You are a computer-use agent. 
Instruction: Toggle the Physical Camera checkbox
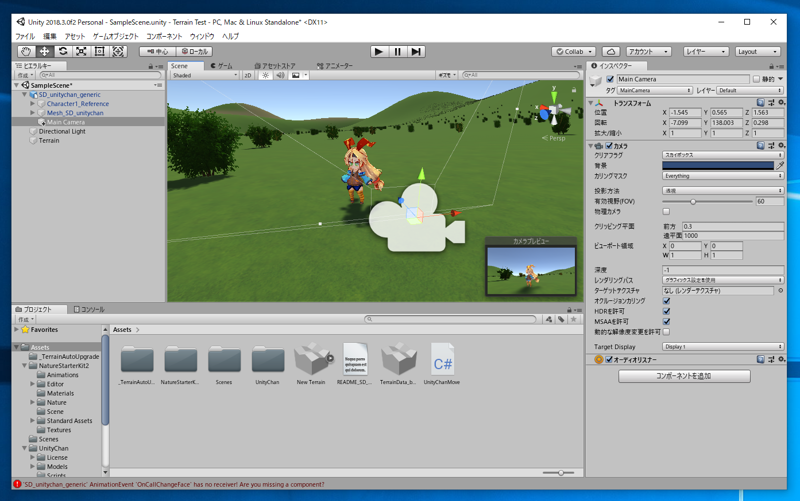coord(666,211)
